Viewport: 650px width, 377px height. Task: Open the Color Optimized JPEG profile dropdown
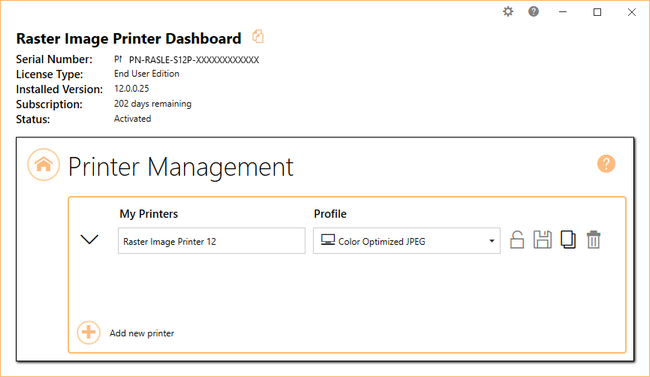click(x=407, y=241)
